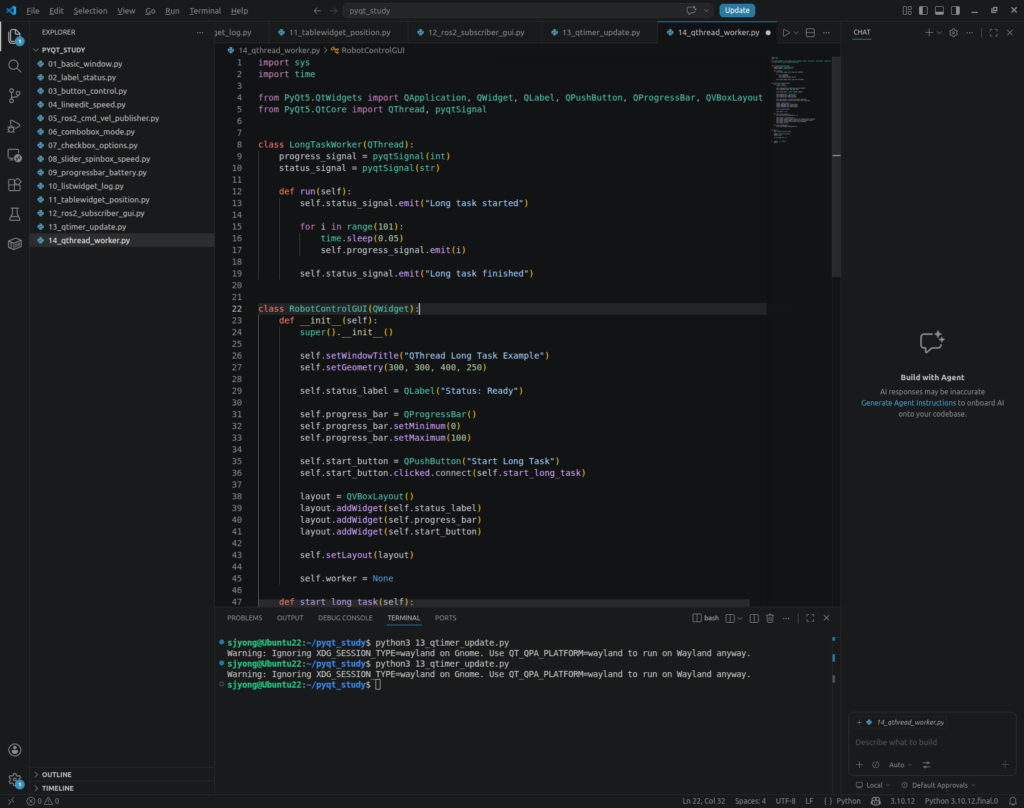
Task: Start a new chat with plus icon
Action: pos(929,33)
